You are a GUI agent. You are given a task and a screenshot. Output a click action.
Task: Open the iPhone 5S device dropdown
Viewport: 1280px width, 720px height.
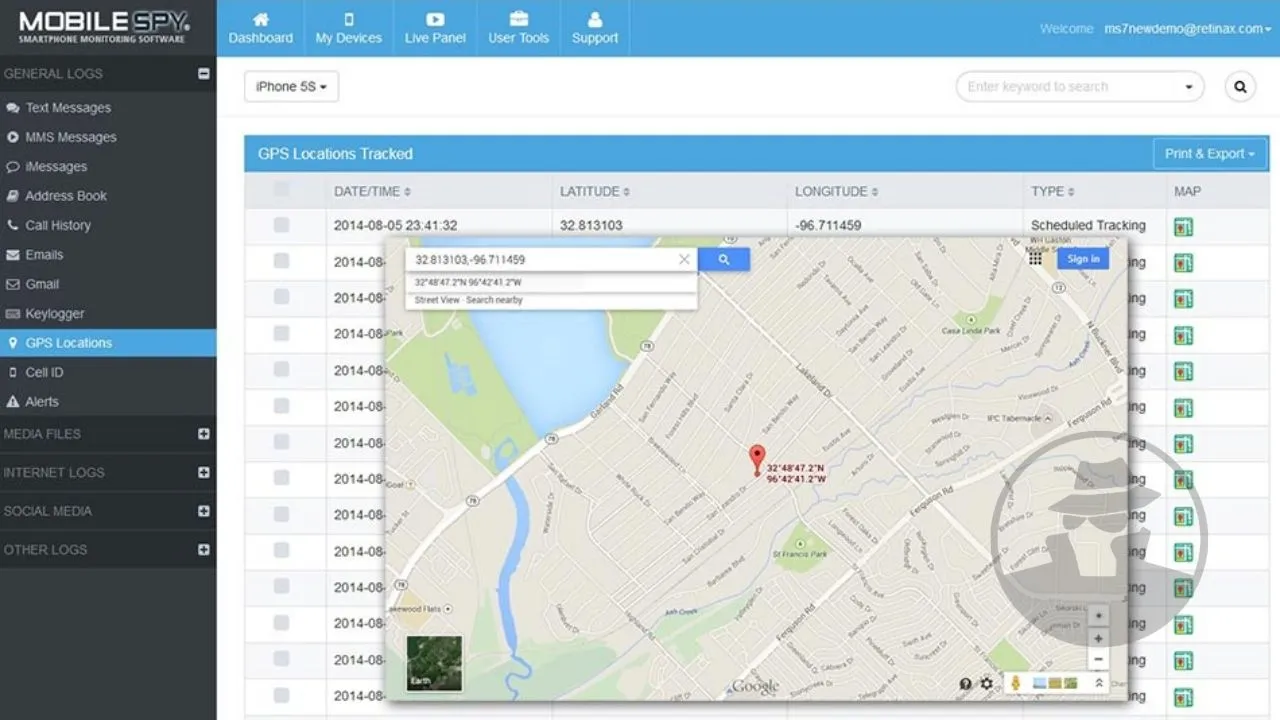[x=291, y=87]
